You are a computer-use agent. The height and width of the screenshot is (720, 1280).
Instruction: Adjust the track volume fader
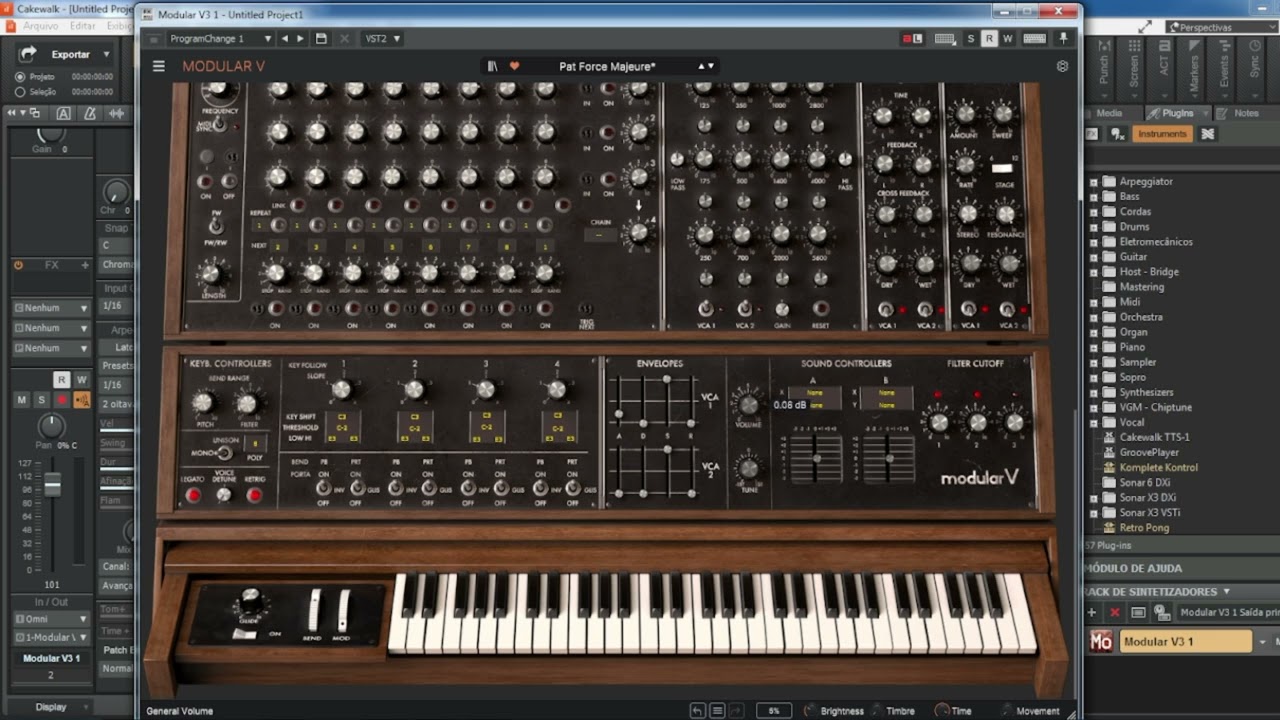click(x=52, y=485)
